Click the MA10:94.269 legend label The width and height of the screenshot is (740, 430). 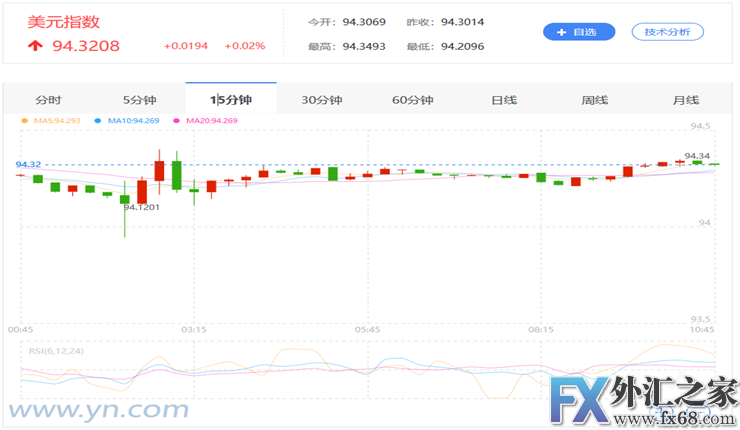tap(134, 121)
